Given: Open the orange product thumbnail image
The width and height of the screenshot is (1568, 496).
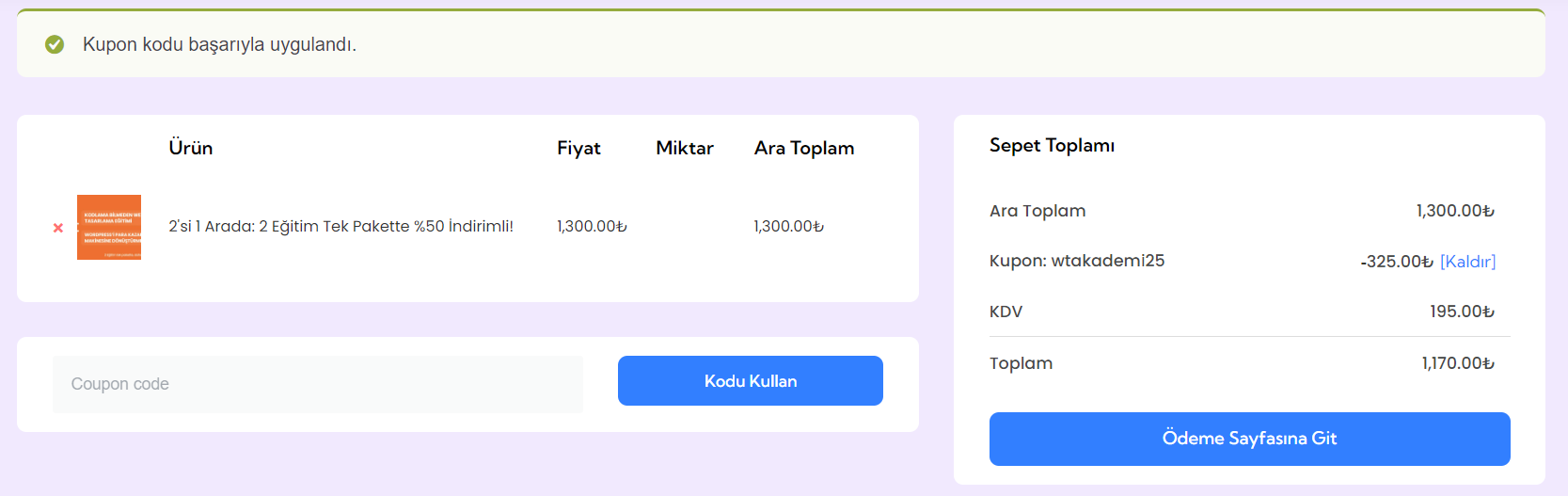Looking at the screenshot, I should (109, 227).
